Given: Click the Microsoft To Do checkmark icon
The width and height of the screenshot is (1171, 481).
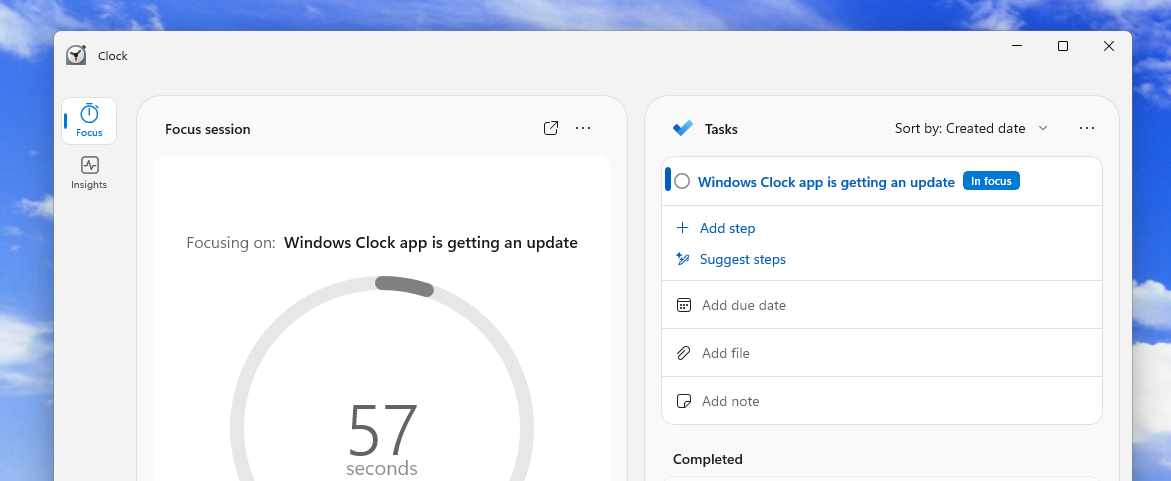Looking at the screenshot, I should (683, 128).
